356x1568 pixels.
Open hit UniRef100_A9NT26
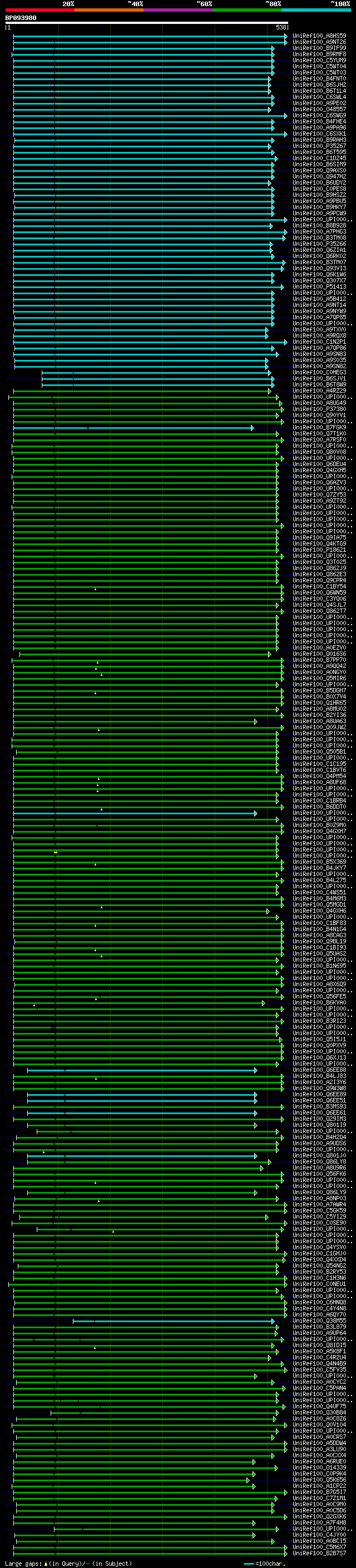tap(319, 42)
